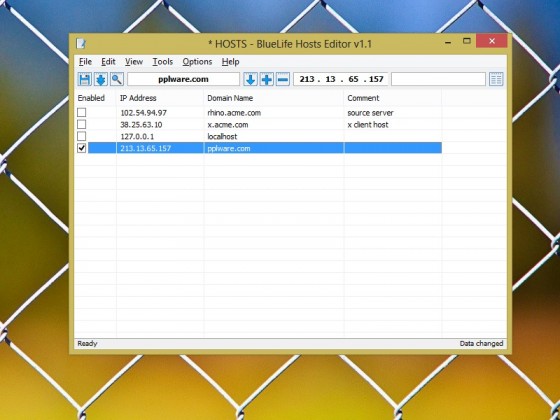
Task: Sort by the Comment column header
Action: tap(393, 98)
